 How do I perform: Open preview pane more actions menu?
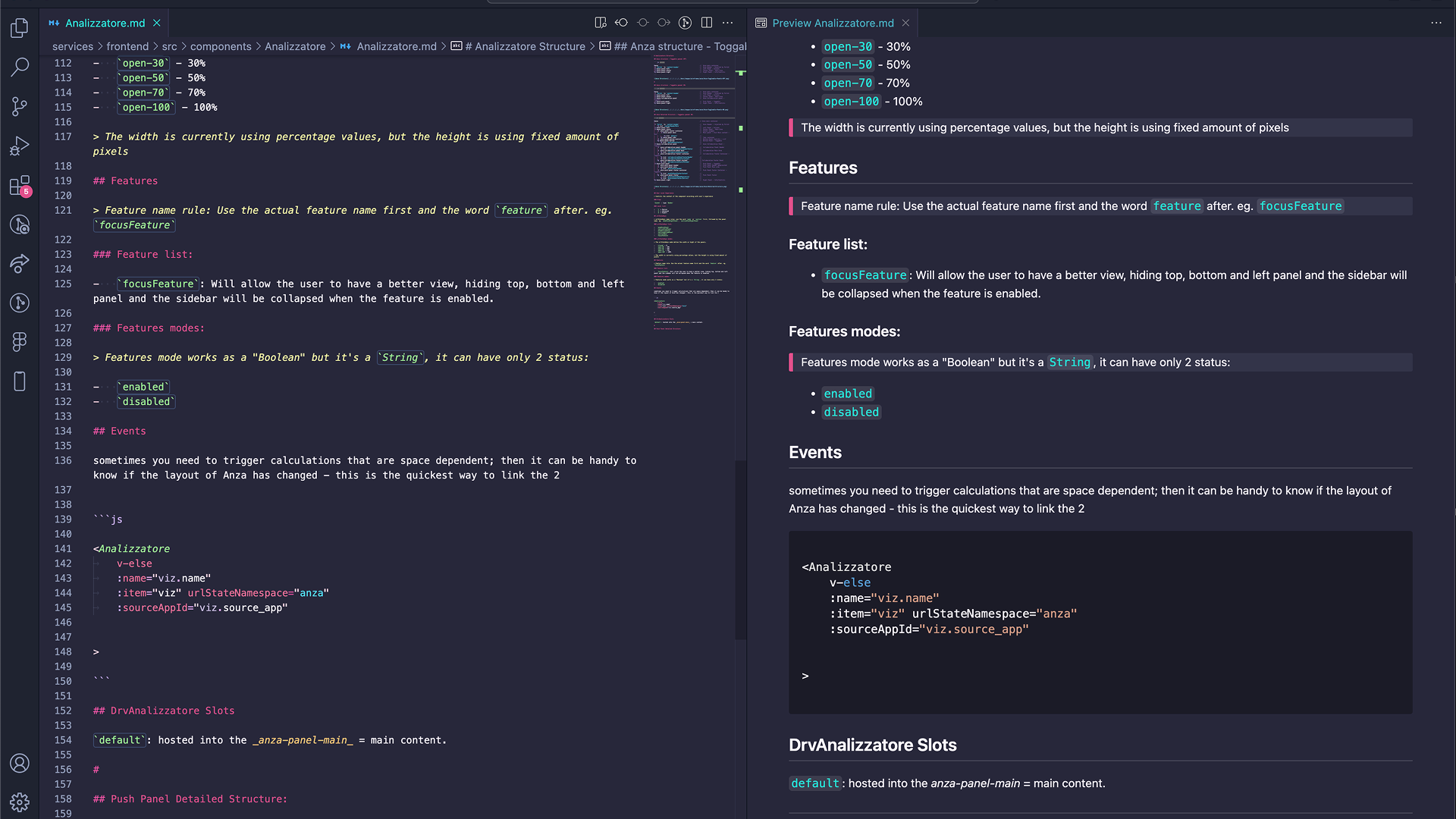1436,23
